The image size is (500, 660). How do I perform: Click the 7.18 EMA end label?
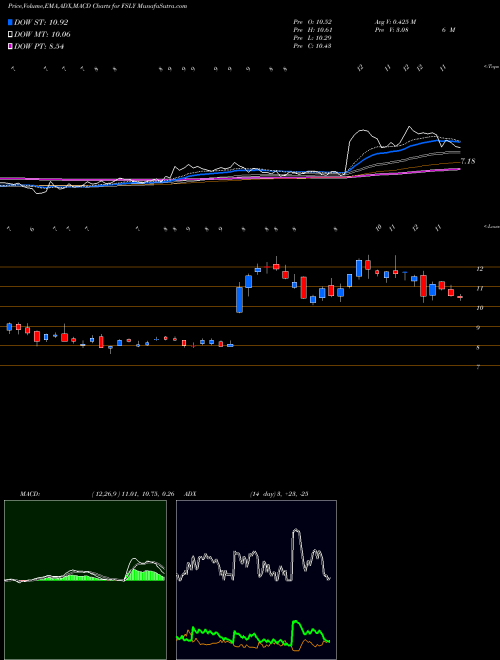pos(468,161)
